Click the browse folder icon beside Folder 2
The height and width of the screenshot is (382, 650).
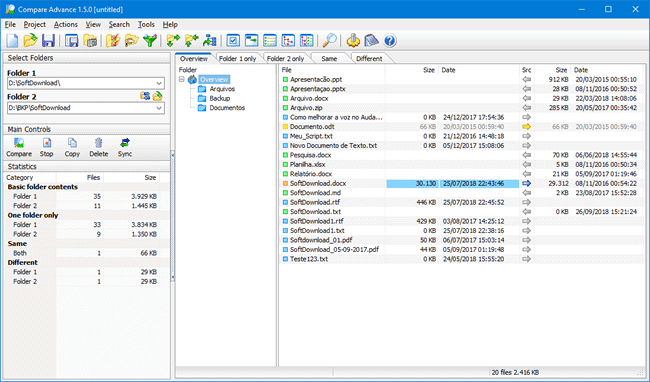(158, 96)
